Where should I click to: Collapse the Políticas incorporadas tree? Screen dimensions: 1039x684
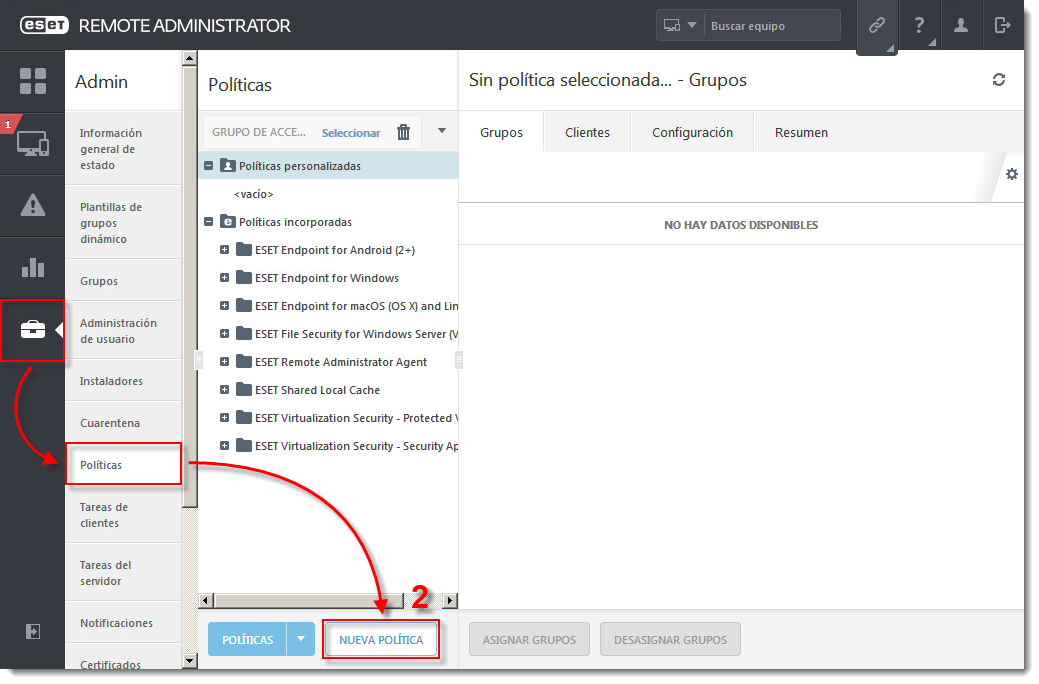click(209, 222)
